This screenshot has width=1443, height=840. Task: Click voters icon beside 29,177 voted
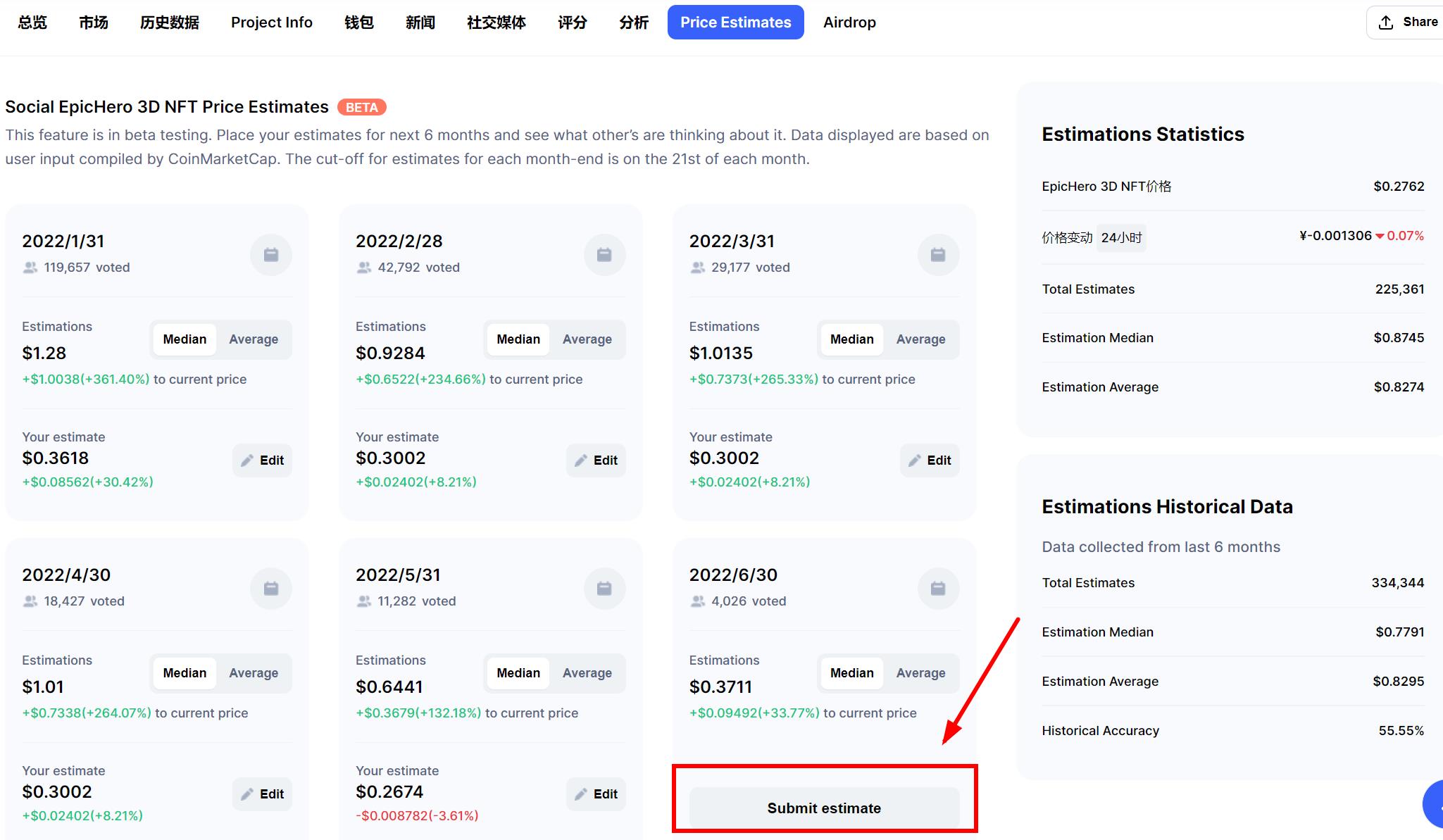[x=698, y=268]
